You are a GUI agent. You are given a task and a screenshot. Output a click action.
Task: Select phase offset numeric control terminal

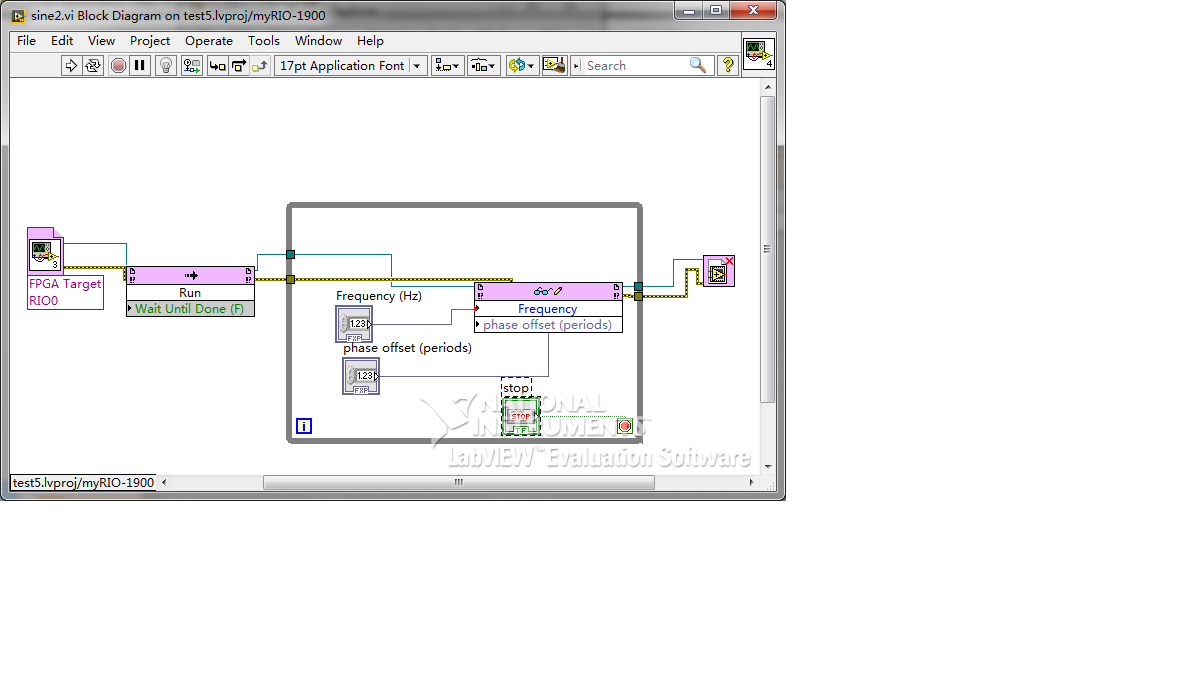pos(361,376)
